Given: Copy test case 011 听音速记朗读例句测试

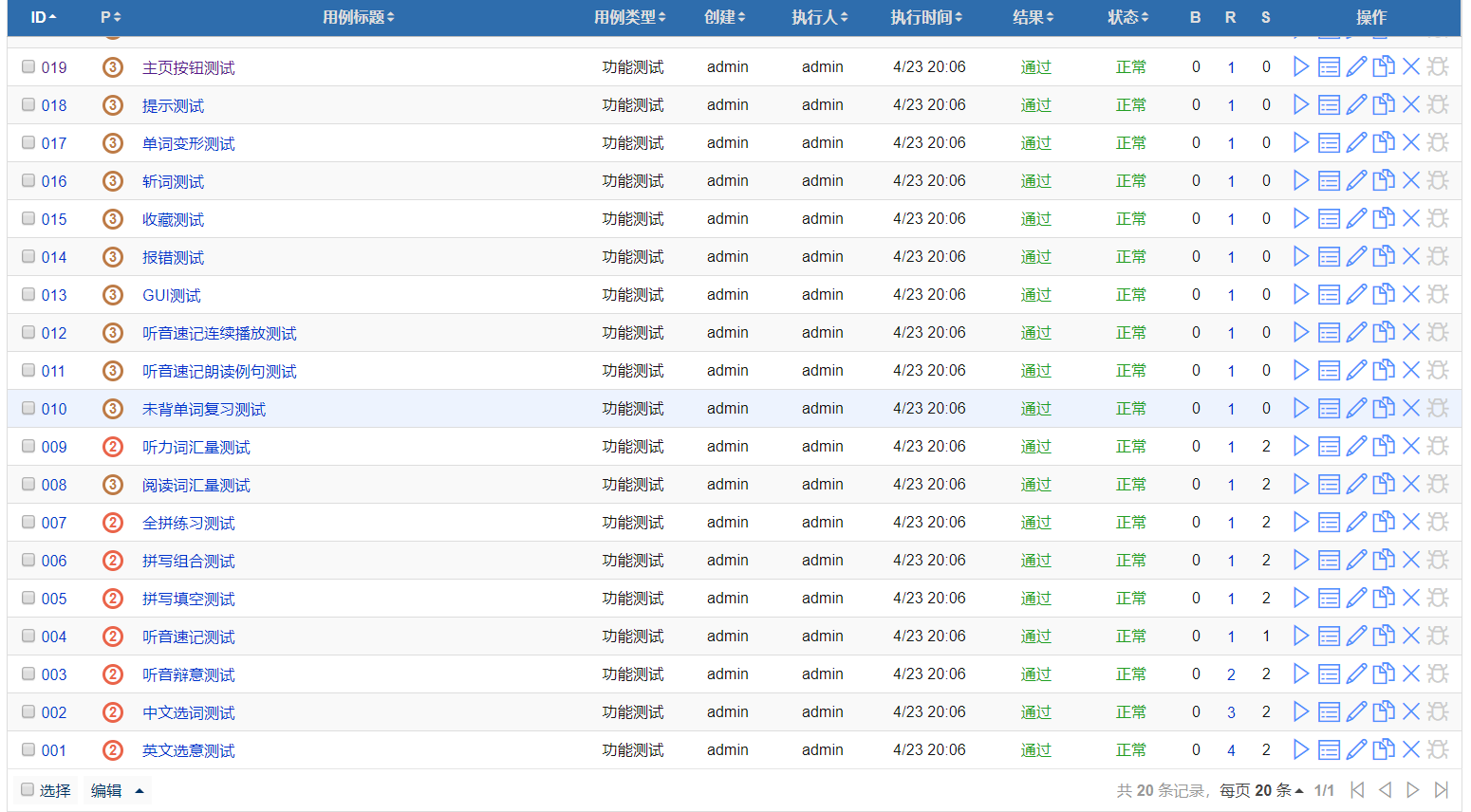Looking at the screenshot, I should click(x=1384, y=370).
